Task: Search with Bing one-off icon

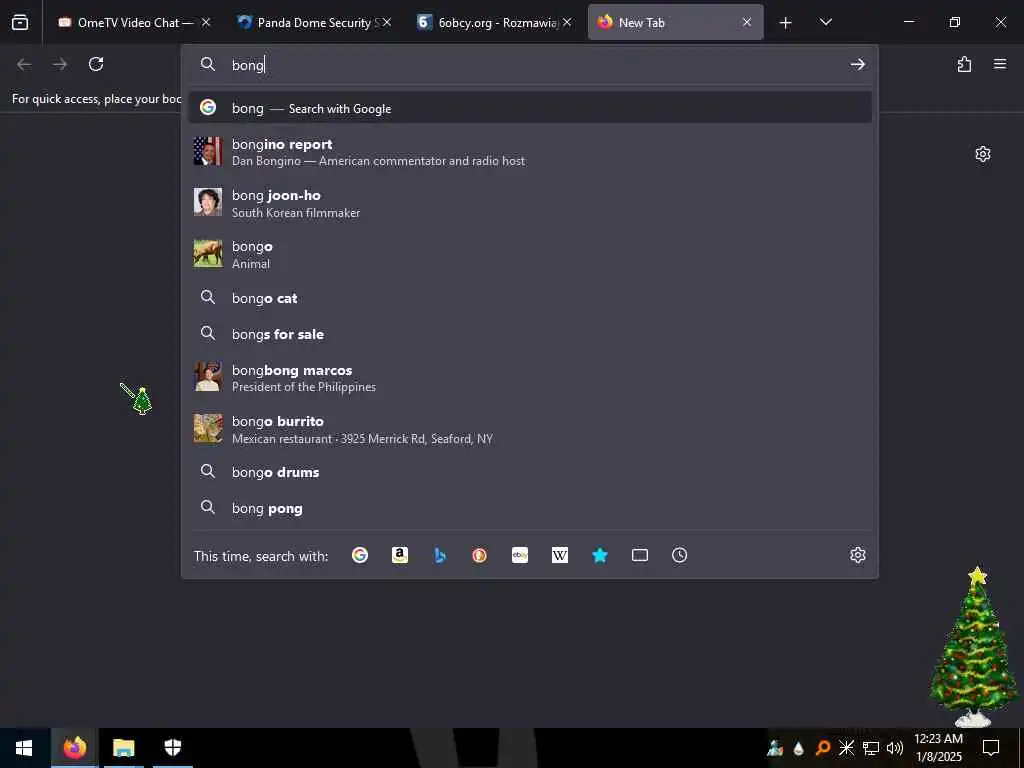Action: [x=440, y=555]
